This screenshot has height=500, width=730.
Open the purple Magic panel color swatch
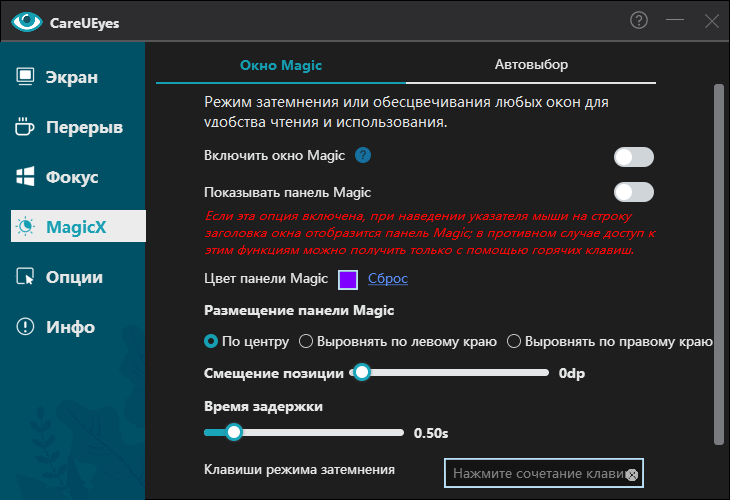pyautogui.click(x=348, y=279)
